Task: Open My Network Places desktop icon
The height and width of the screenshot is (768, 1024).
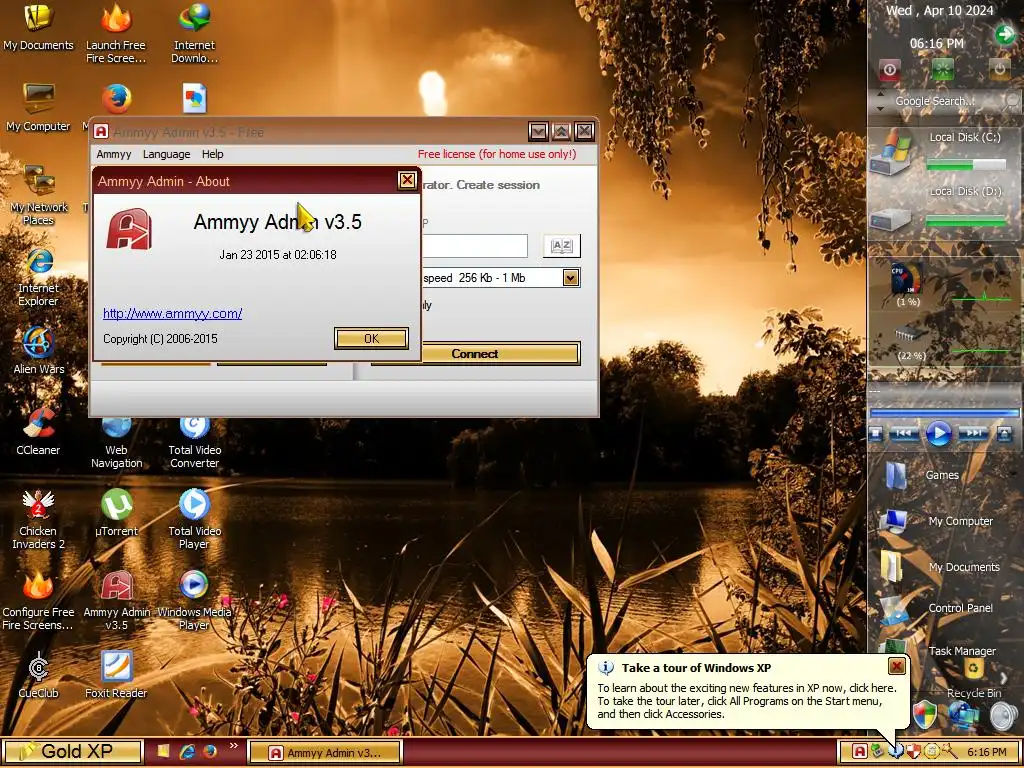Action: point(38,195)
